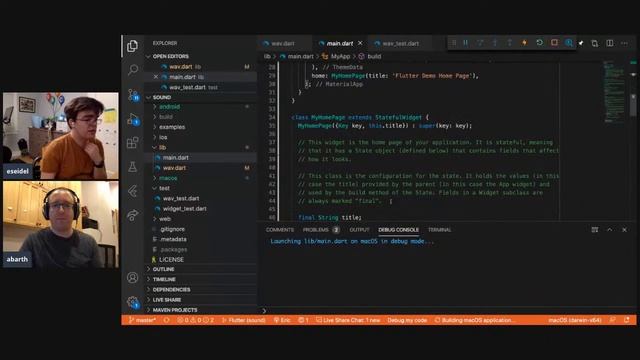640x360 pixels.
Task: Expand the android folder
Action: 169,107
